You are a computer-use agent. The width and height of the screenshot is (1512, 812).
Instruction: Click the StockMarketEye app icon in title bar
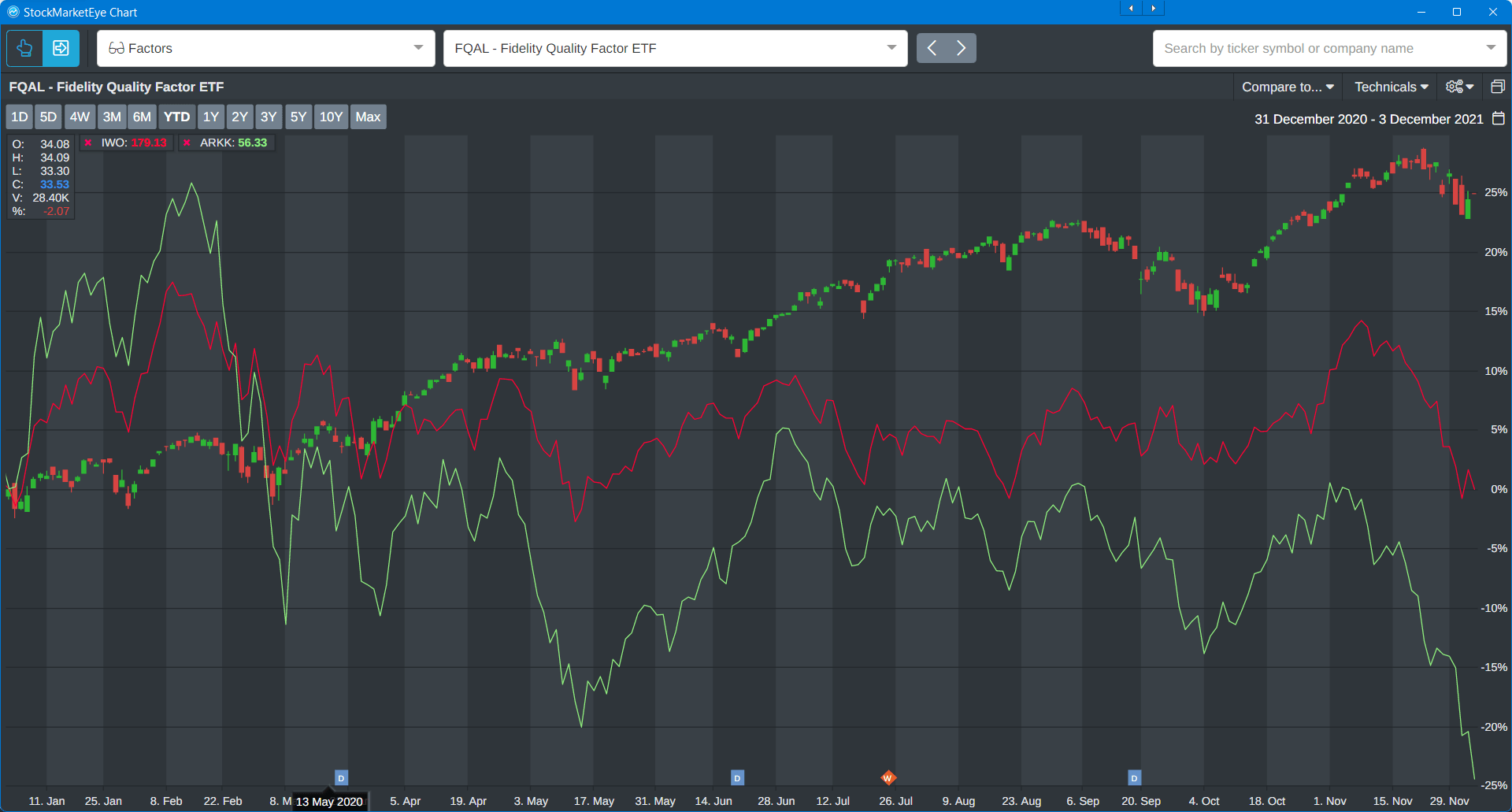(x=13, y=12)
